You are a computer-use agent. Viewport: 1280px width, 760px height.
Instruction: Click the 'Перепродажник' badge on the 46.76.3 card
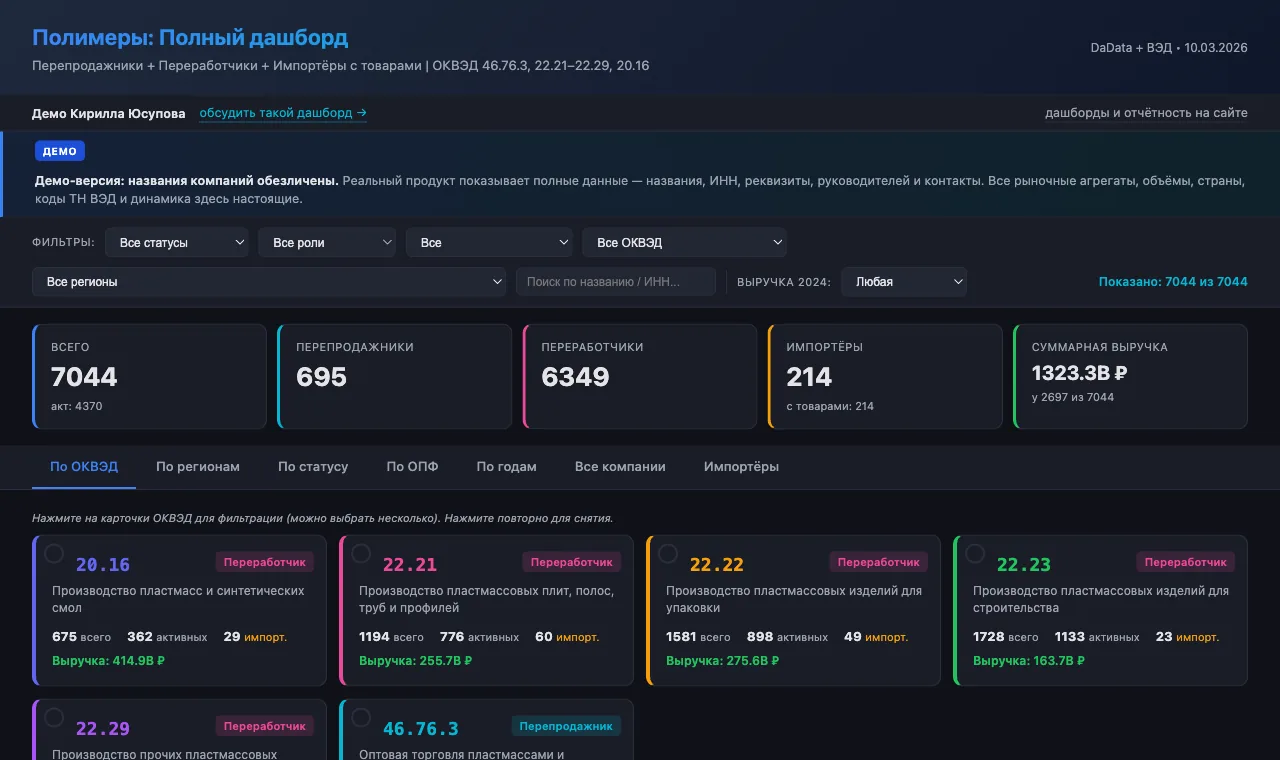coord(568,726)
